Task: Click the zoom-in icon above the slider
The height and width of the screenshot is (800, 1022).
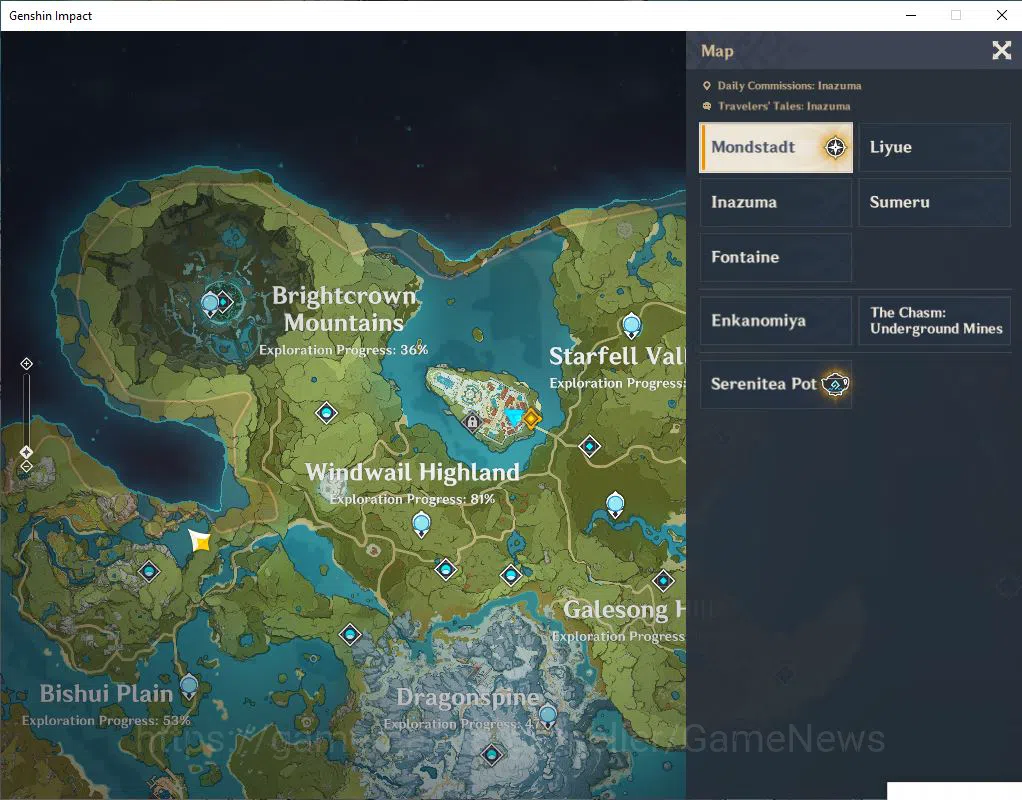Action: pyautogui.click(x=26, y=364)
